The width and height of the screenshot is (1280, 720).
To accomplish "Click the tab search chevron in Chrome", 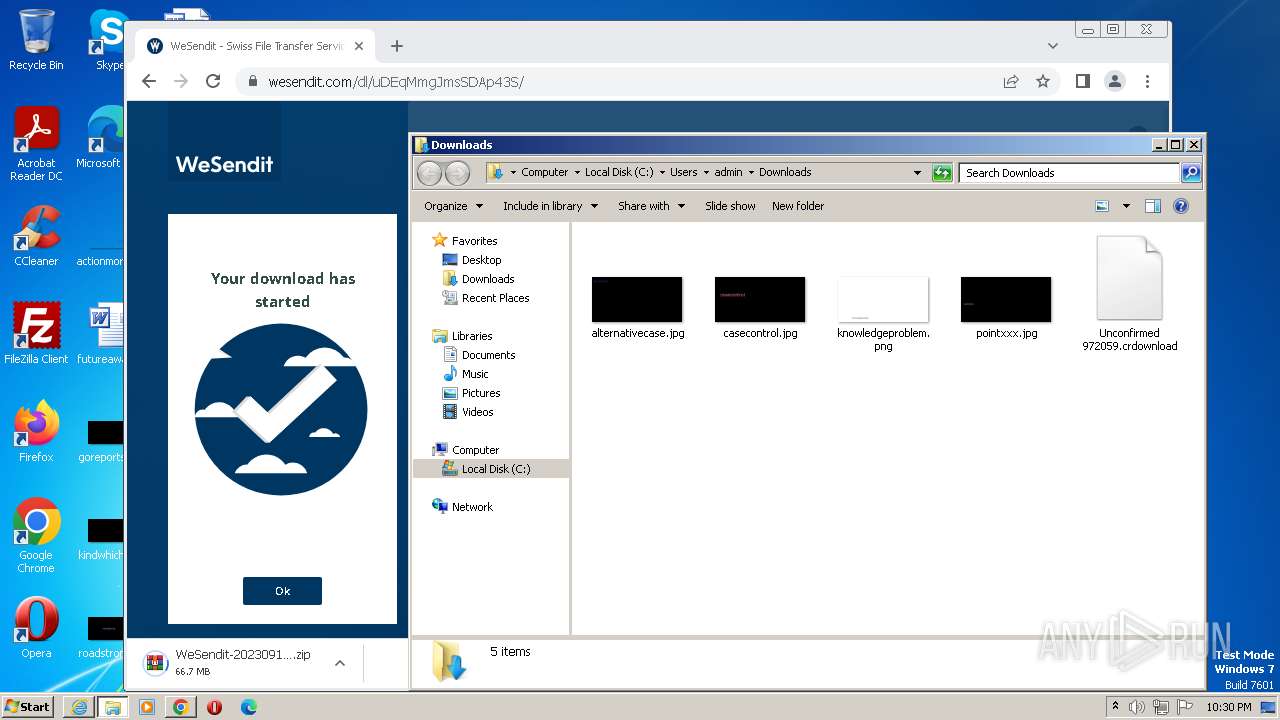I will (x=1053, y=46).
